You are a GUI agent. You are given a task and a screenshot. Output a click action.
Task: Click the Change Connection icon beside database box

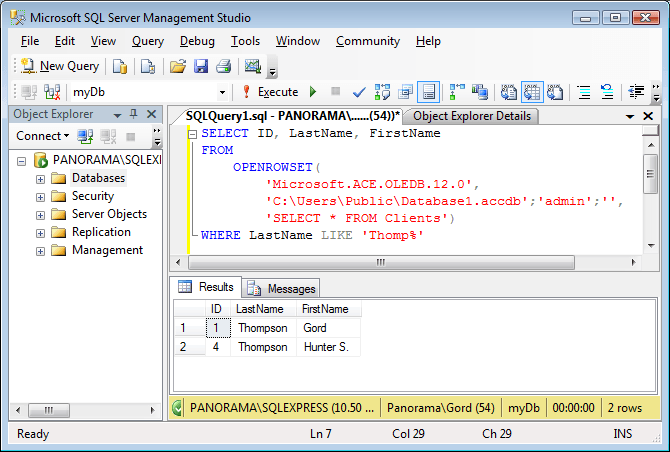click(x=52, y=92)
